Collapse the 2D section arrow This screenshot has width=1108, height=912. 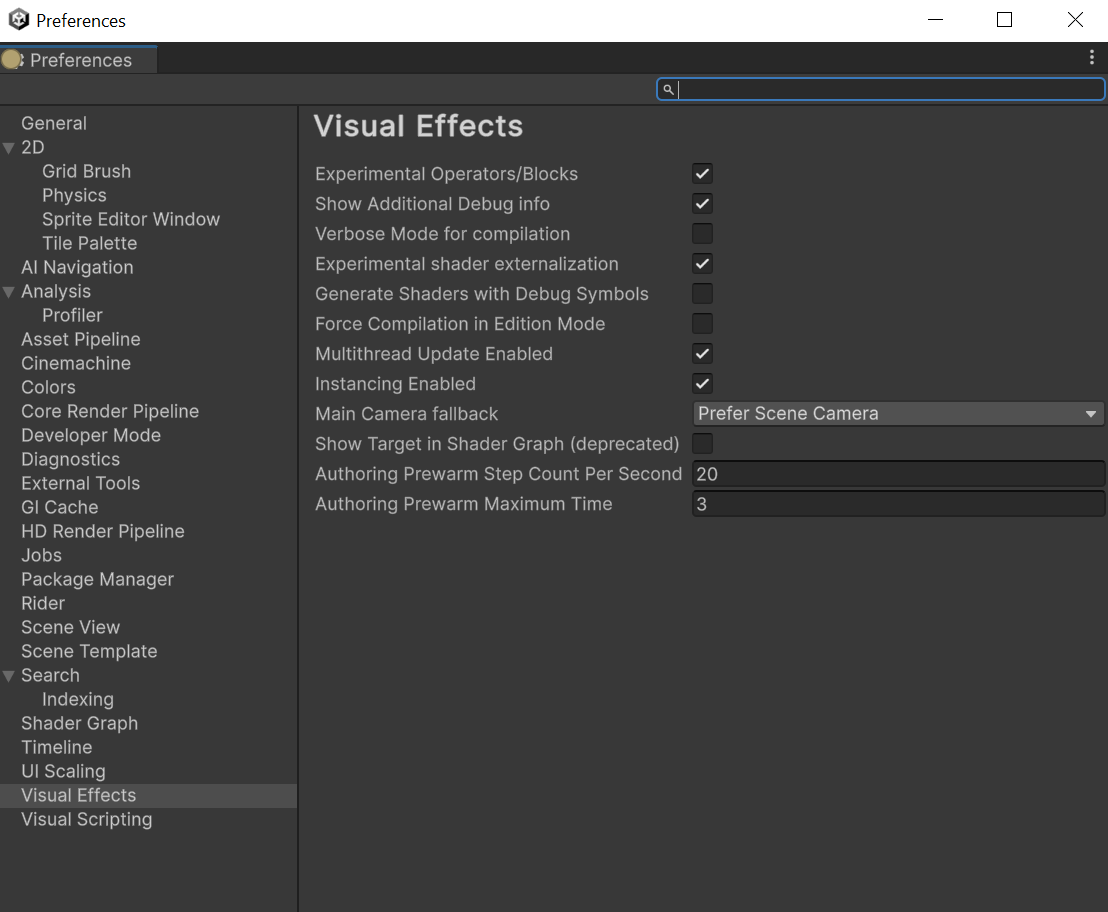coord(9,148)
